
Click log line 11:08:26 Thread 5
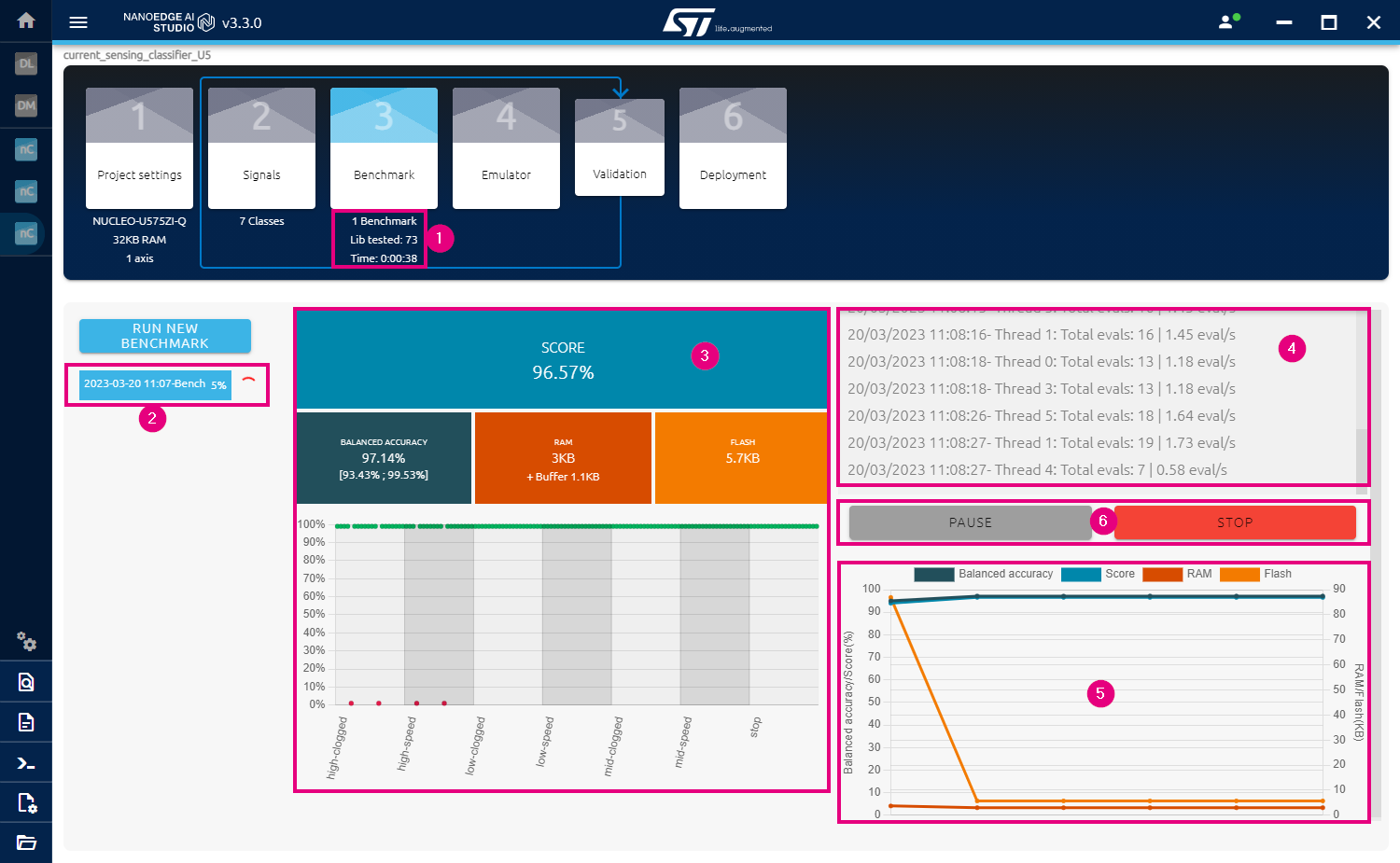pos(1042,415)
